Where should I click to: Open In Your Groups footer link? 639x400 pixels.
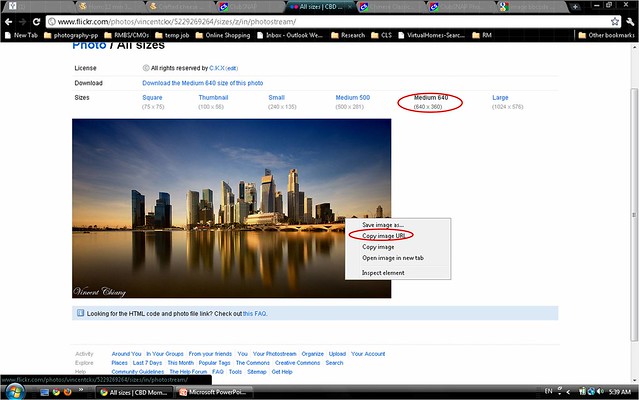coord(165,354)
